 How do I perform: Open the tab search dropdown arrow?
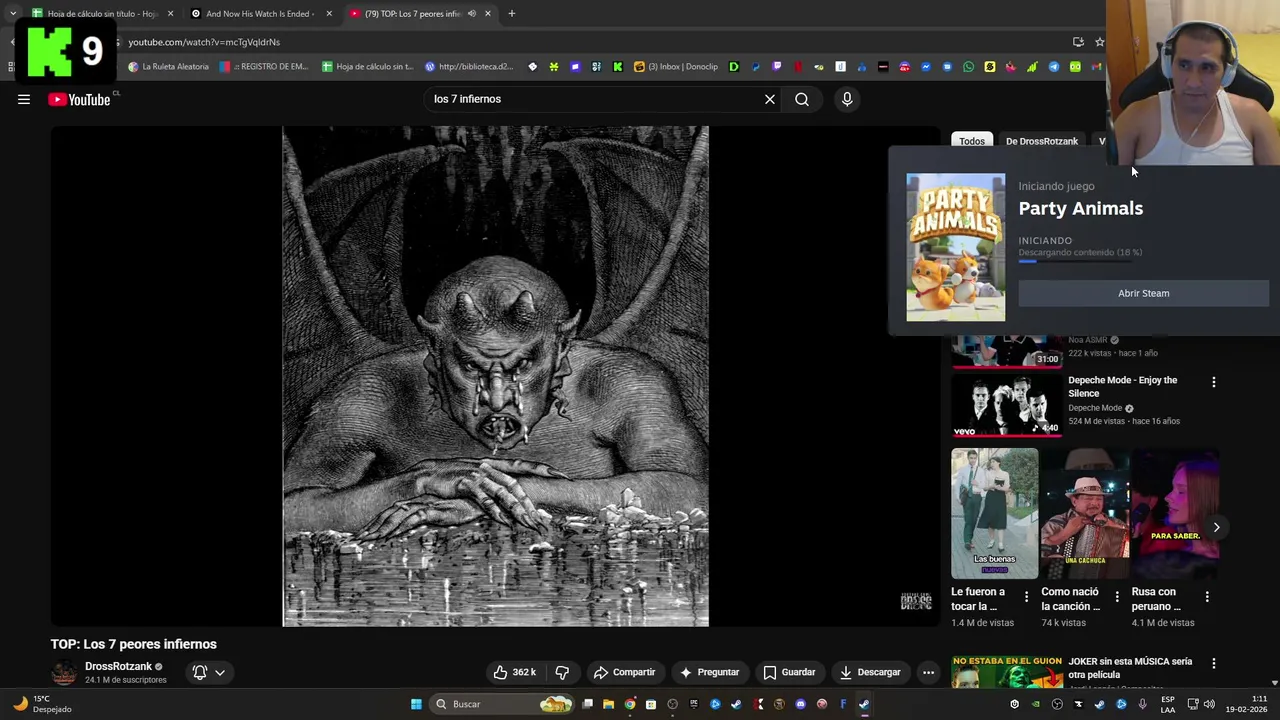coord(12,14)
